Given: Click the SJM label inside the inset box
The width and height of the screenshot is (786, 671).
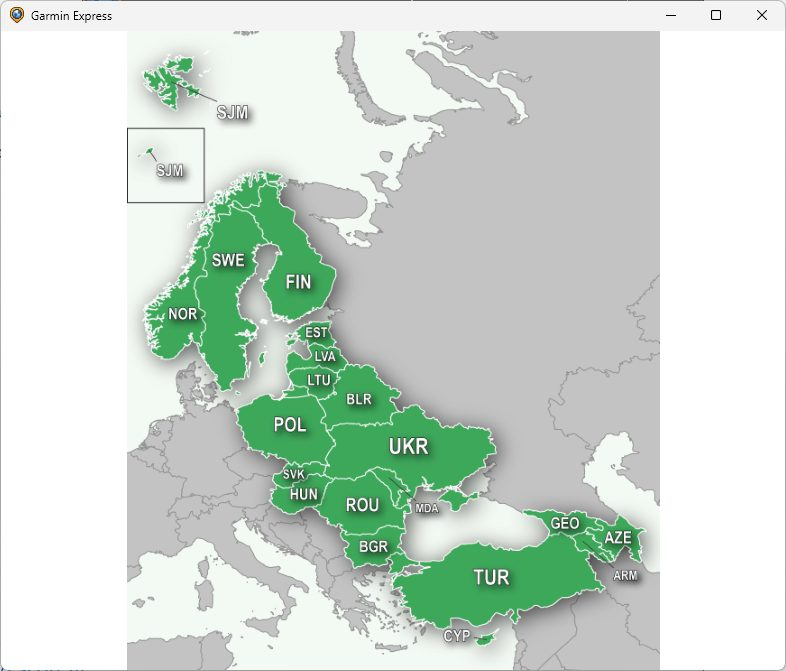Looking at the screenshot, I should tap(170, 171).
